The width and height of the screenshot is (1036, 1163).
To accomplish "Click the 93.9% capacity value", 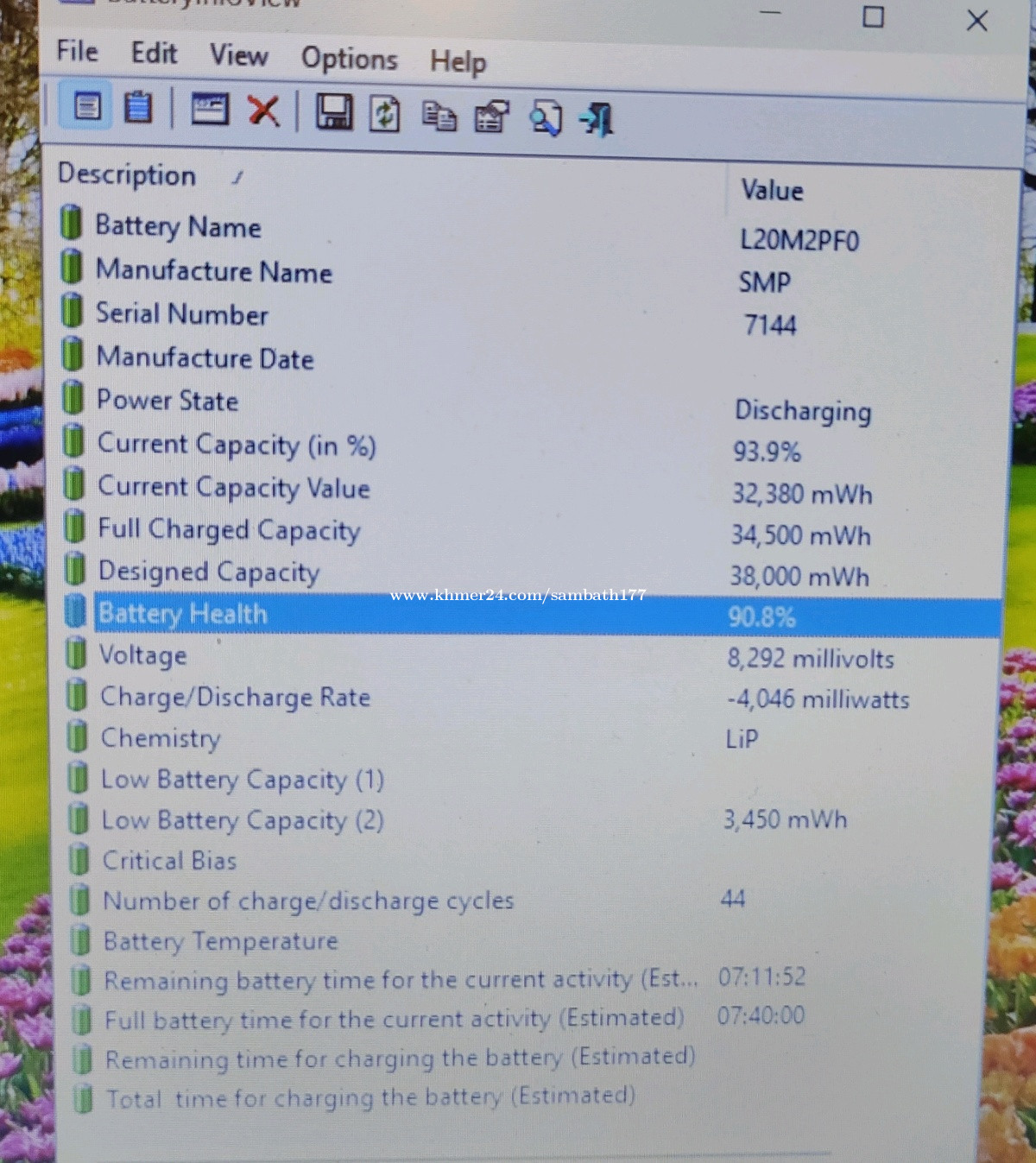I will pyautogui.click(x=767, y=452).
